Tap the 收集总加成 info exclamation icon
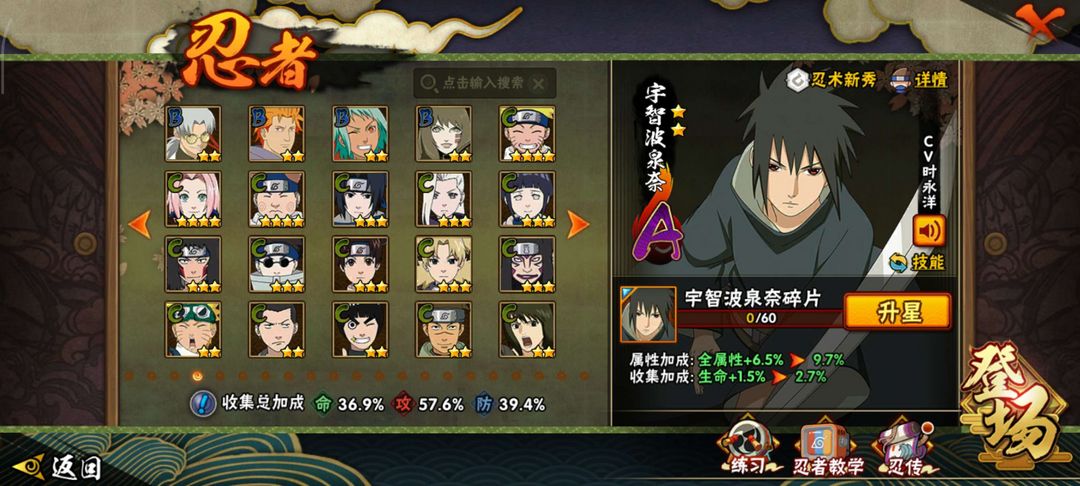 (202, 403)
